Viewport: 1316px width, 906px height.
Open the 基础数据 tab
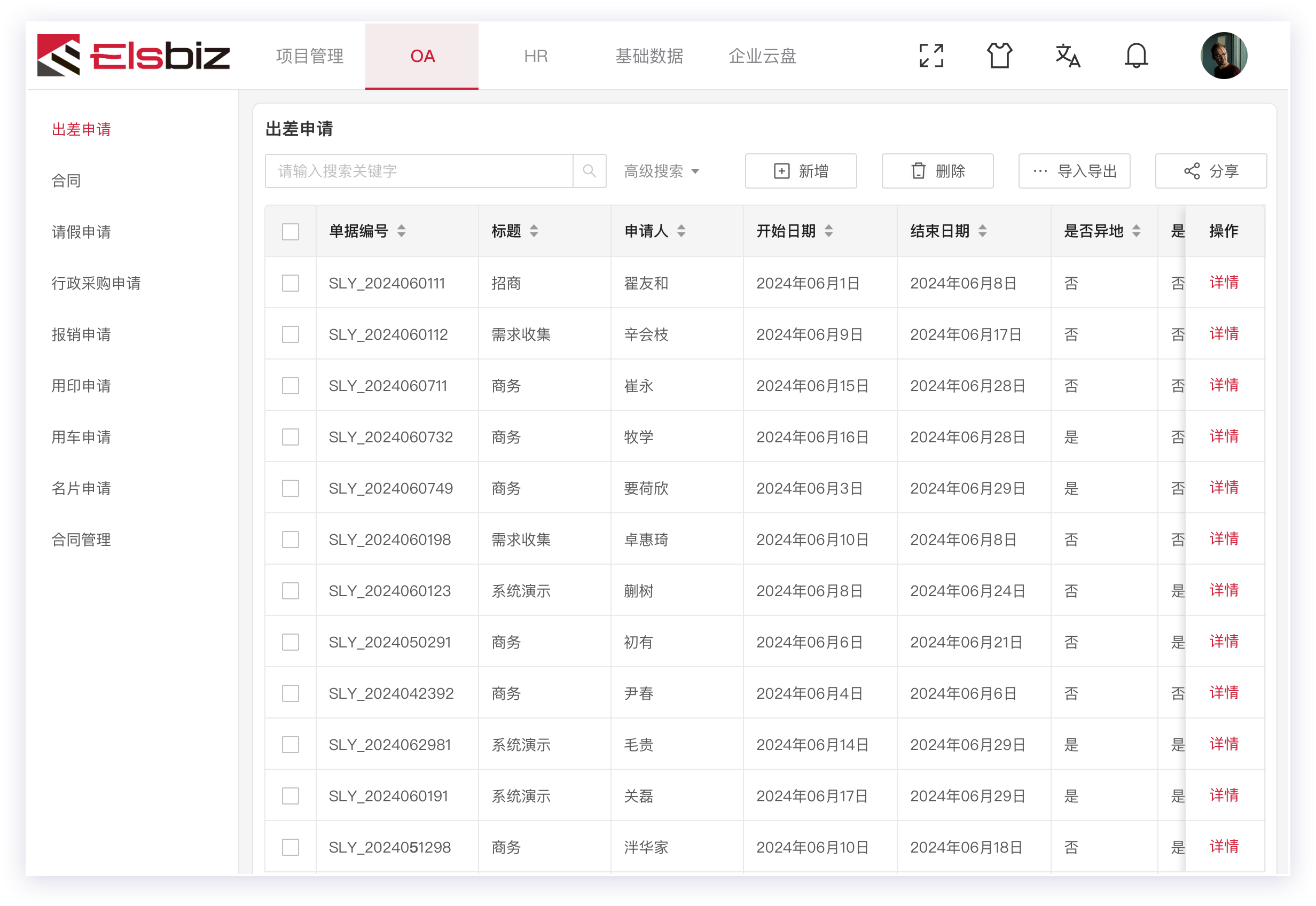point(649,56)
